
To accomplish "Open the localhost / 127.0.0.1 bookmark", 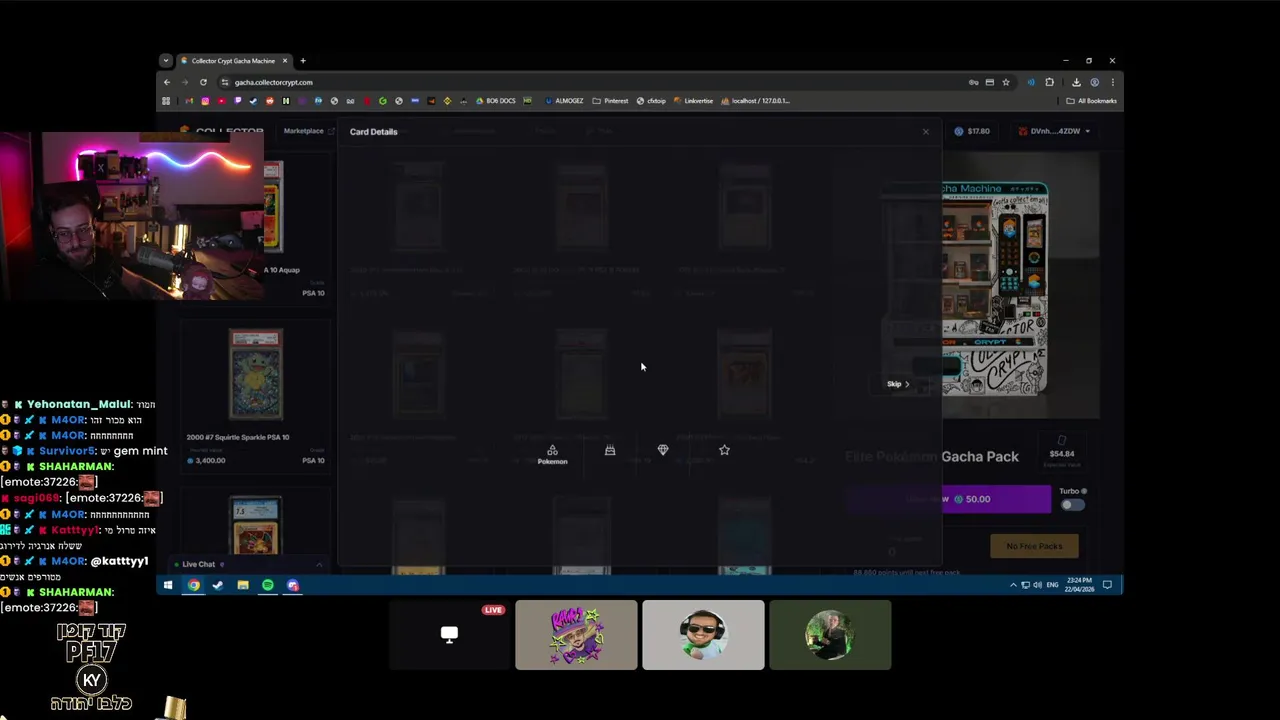I will point(756,101).
